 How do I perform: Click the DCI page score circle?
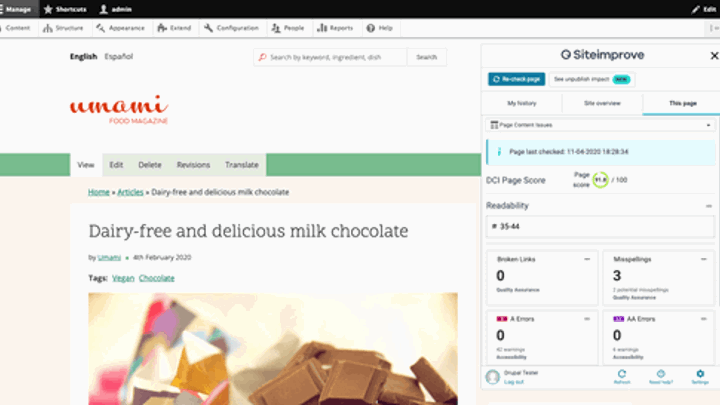point(600,180)
